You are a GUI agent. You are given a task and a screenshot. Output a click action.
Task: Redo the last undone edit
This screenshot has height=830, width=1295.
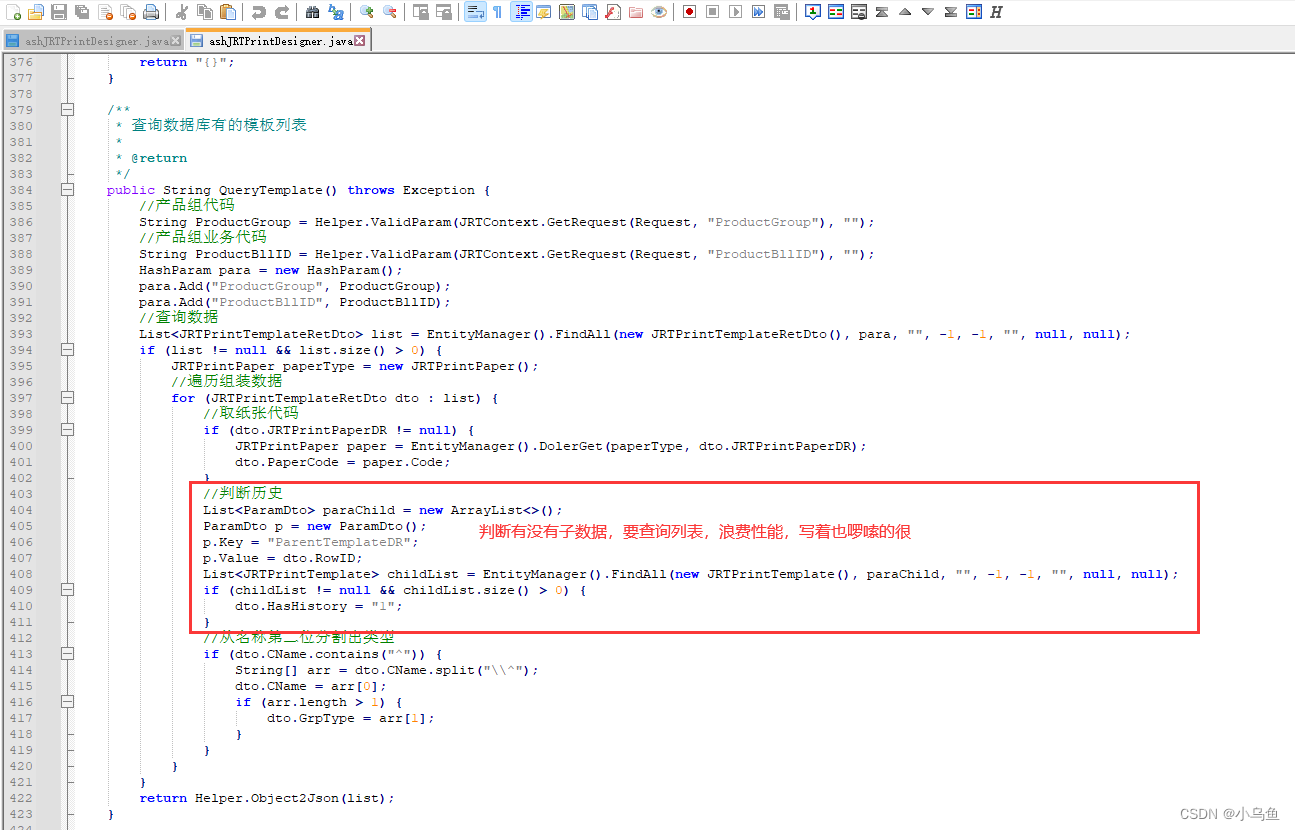[282, 12]
